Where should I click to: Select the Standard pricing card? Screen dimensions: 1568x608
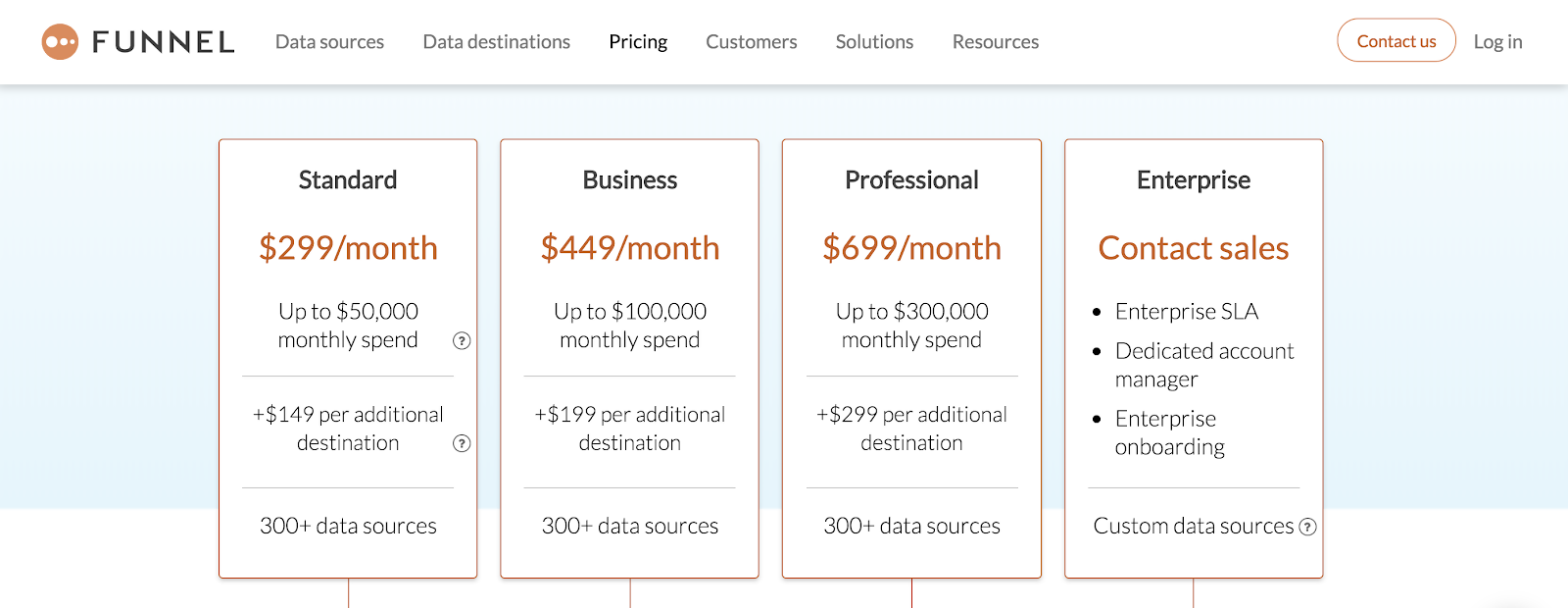[348, 358]
